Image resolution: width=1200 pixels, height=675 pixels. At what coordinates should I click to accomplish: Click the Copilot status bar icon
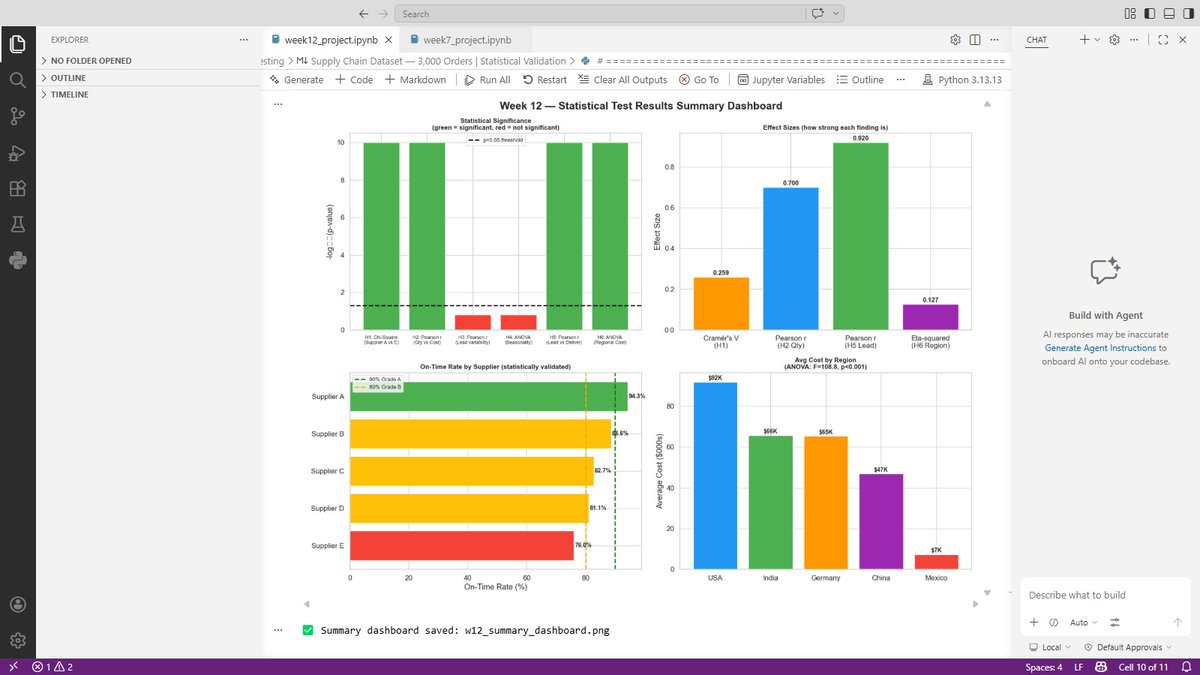pos(1102,667)
